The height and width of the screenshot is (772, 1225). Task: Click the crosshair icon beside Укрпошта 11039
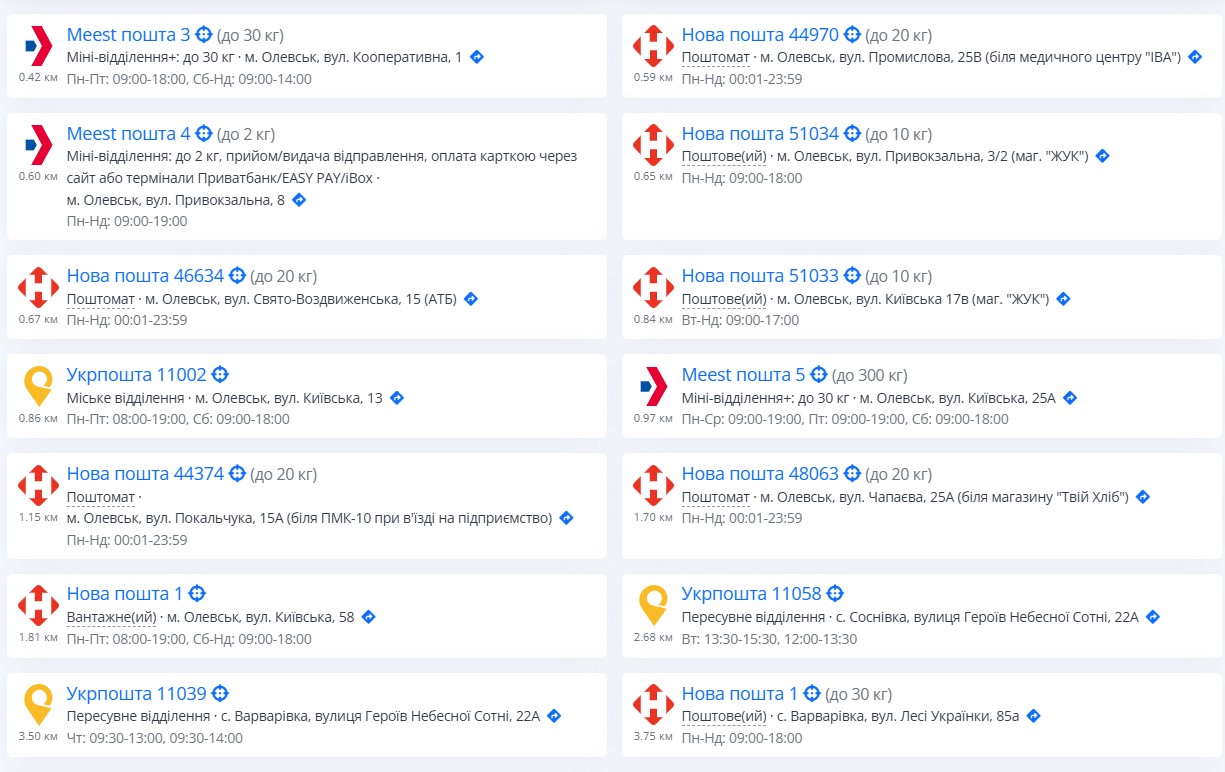pos(220,694)
